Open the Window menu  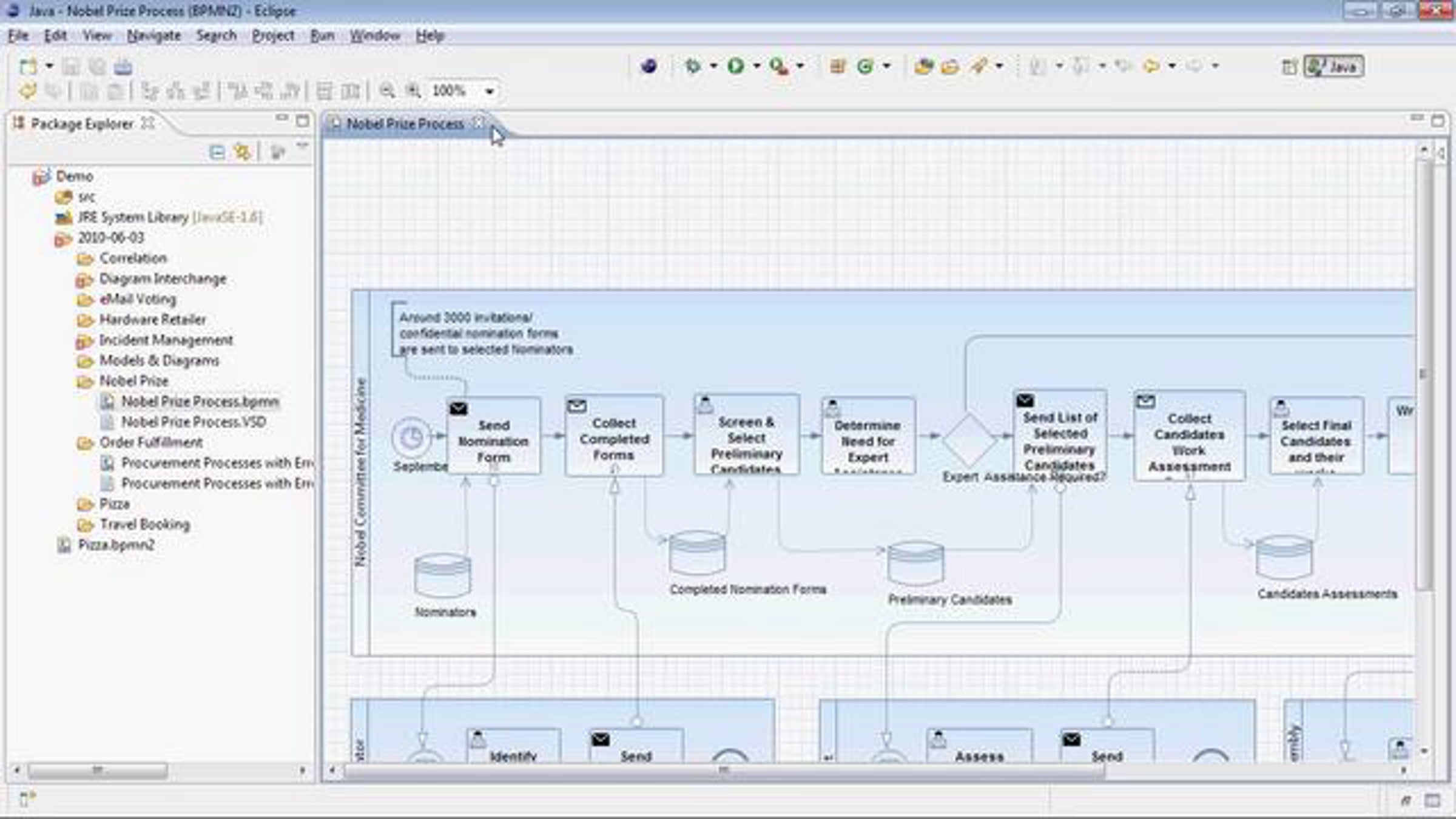click(375, 36)
